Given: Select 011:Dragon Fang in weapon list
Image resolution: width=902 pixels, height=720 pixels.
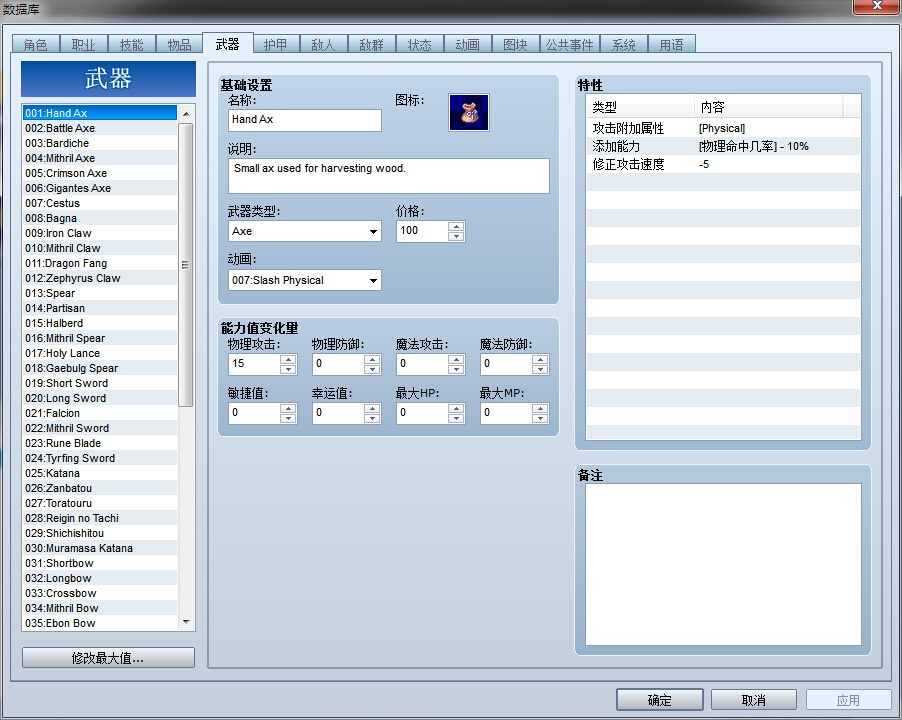Looking at the screenshot, I should point(100,263).
